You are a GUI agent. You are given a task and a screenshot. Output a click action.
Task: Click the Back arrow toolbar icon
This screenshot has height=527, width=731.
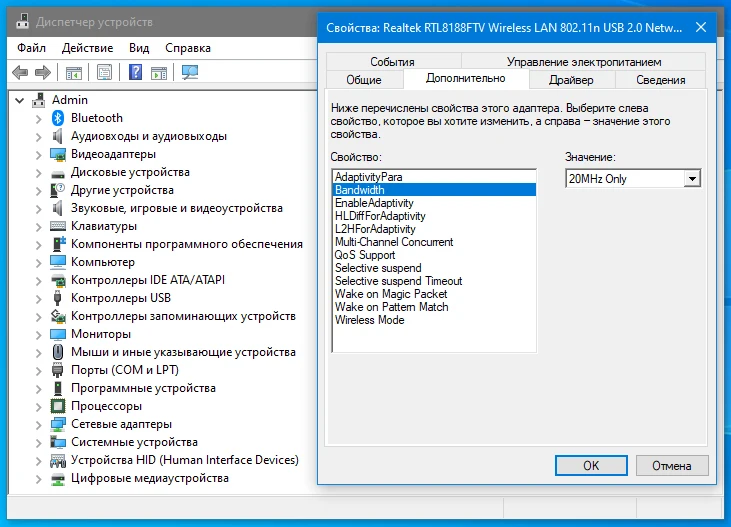(20, 72)
